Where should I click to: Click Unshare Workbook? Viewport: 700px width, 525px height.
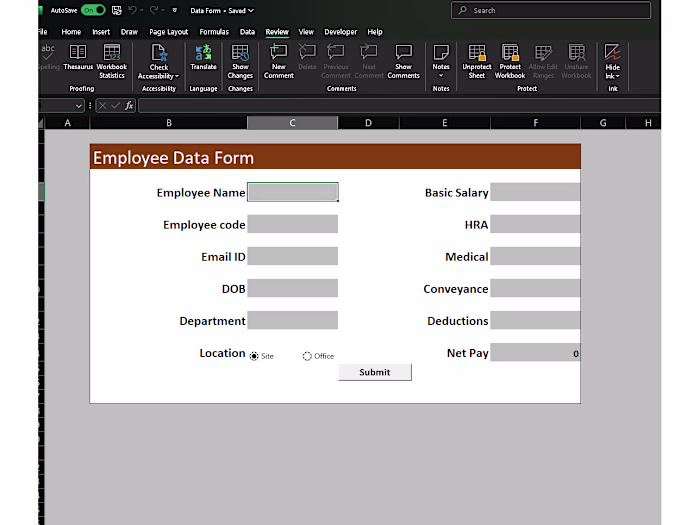pyautogui.click(x=576, y=62)
